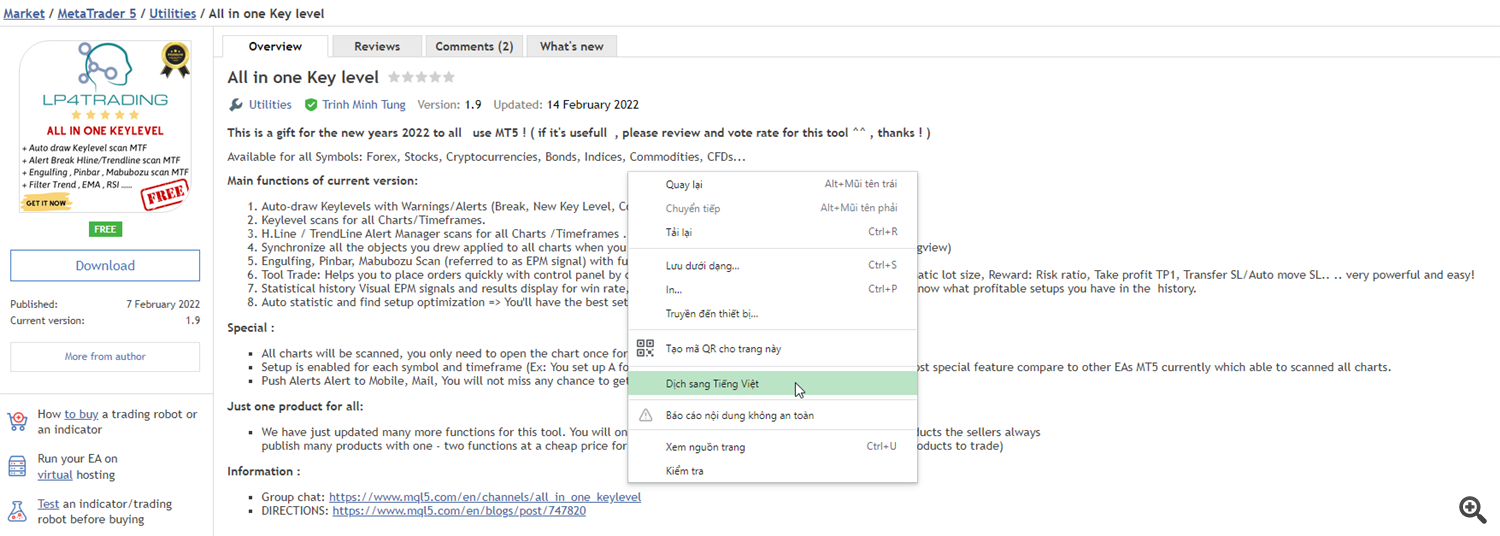Viewport: 1500px width, 536px height.
Task: Open author Trinh Minh Tung's profile link
Action: (x=364, y=105)
